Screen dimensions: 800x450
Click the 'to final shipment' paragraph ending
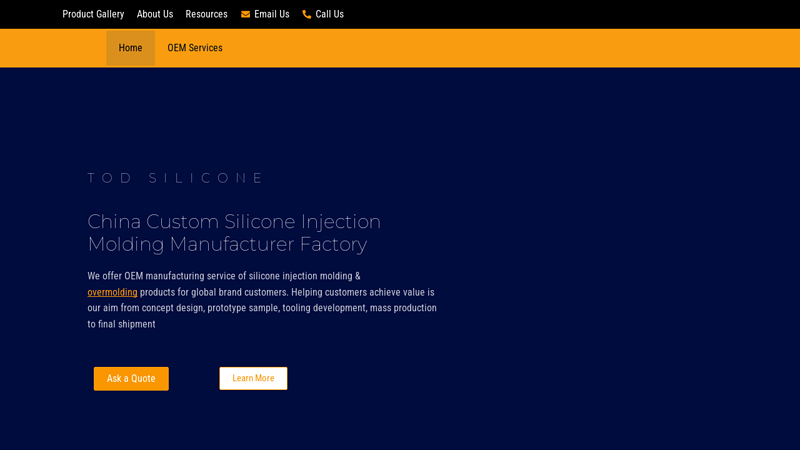(121, 324)
